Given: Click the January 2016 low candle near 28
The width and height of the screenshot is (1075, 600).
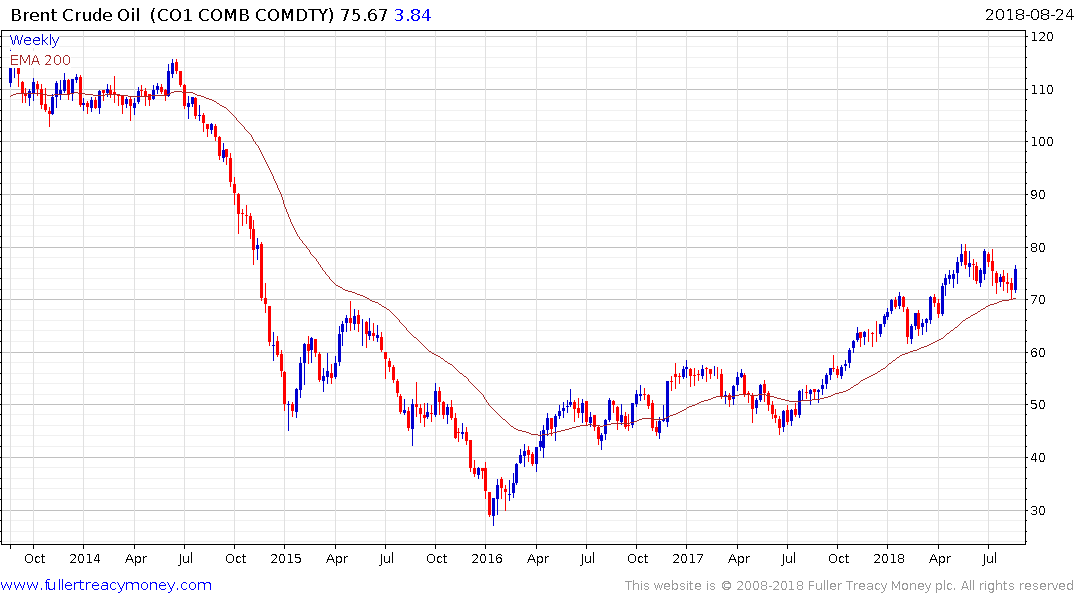Looking at the screenshot, I should [x=494, y=511].
